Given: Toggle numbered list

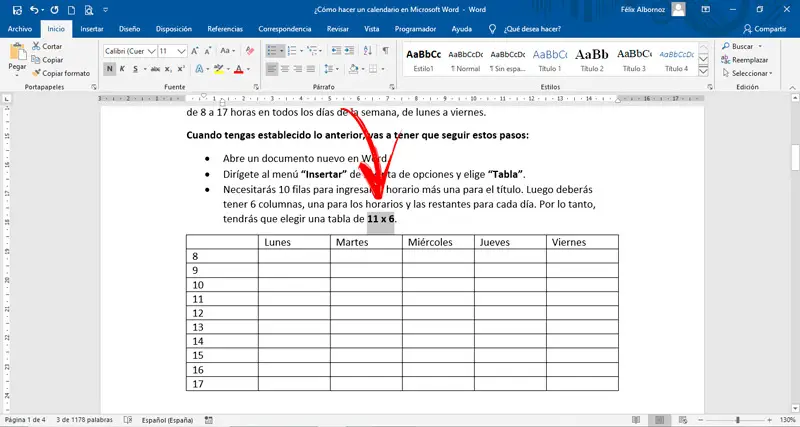Looking at the screenshot, I should point(292,51).
